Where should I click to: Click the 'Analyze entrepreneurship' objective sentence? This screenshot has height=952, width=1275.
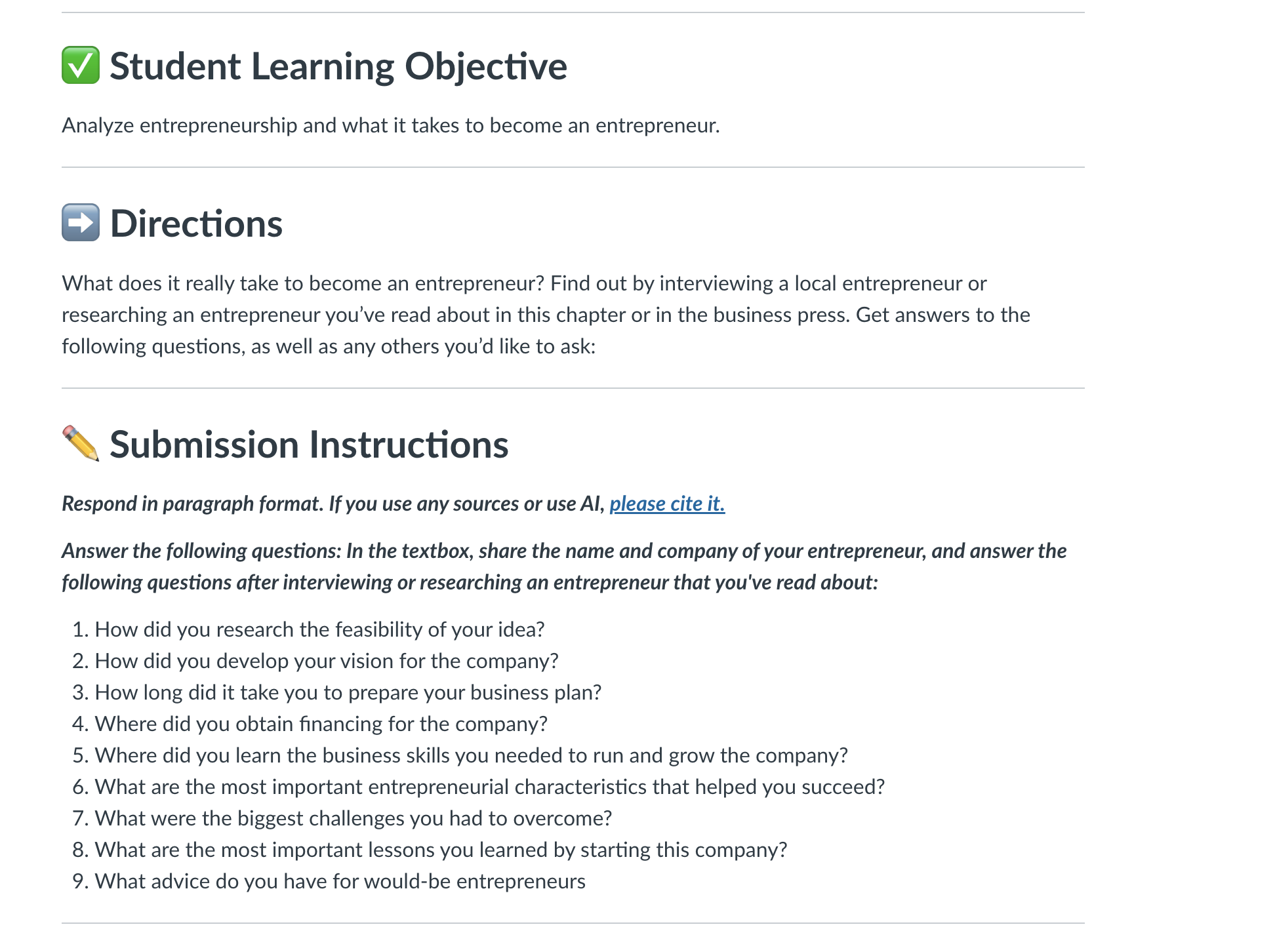tap(391, 125)
